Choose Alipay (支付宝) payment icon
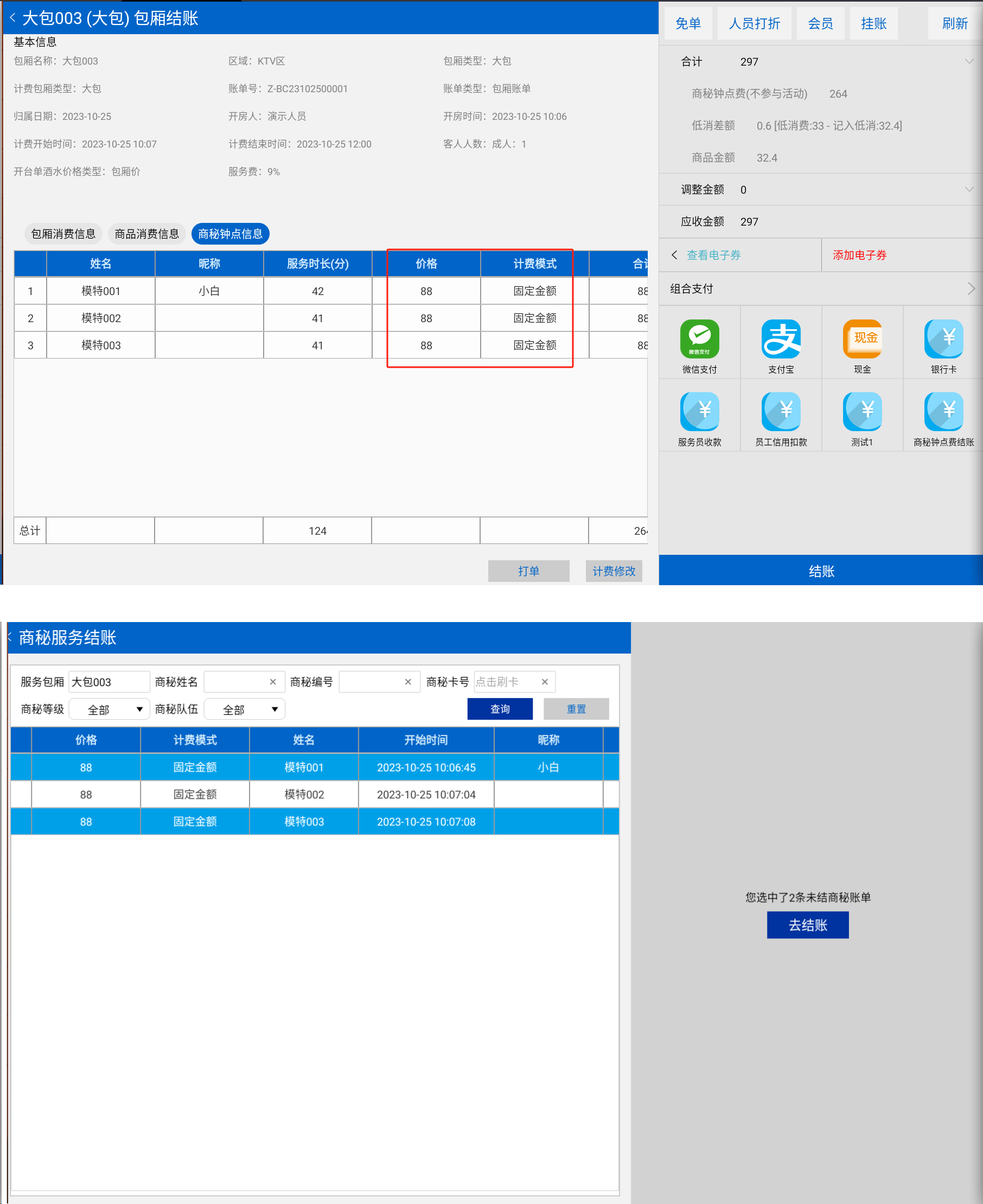This screenshot has height=1204, width=983. click(x=781, y=339)
